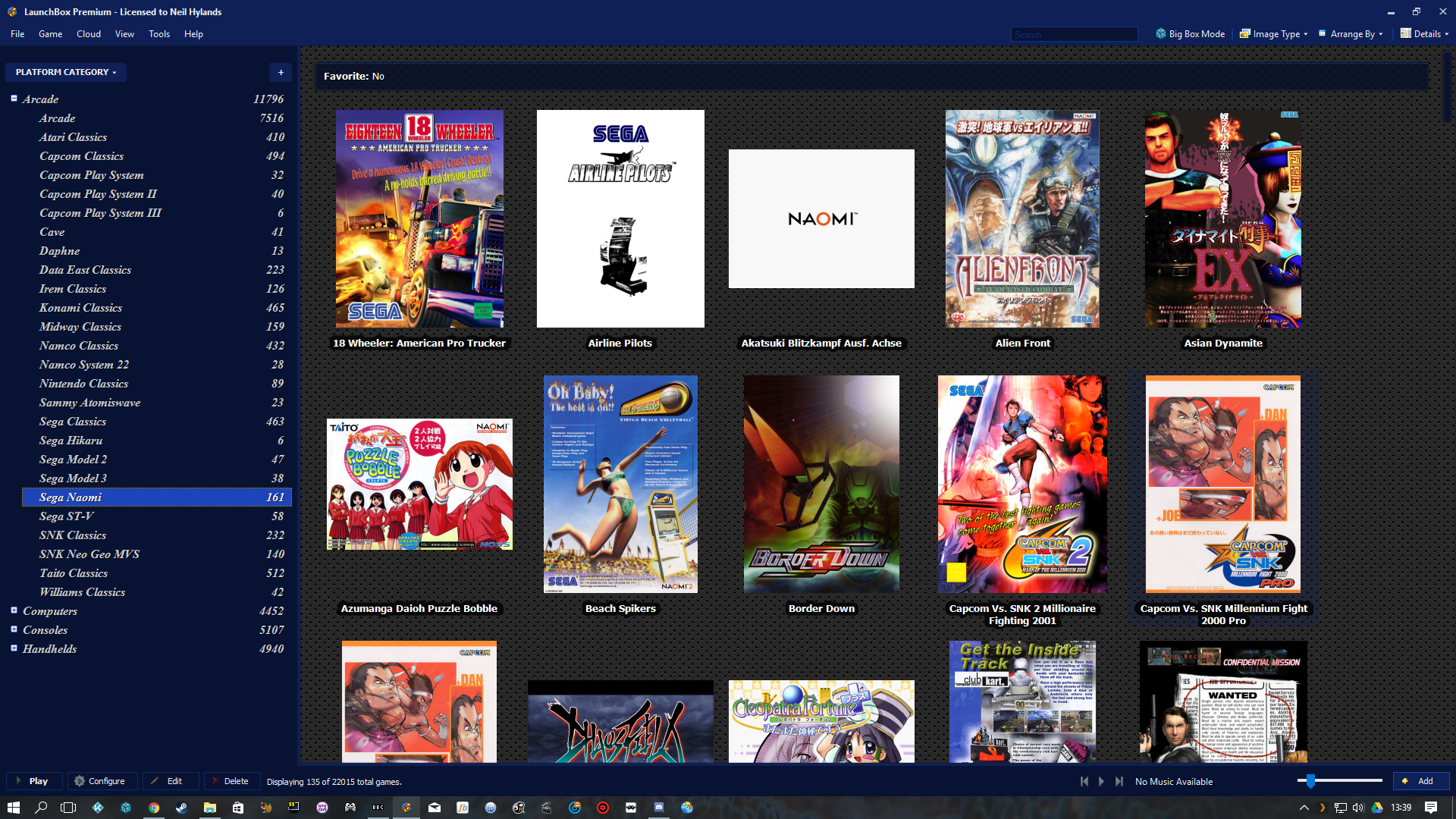The width and height of the screenshot is (1456, 819).
Task: Click the Edit button
Action: pos(171,781)
